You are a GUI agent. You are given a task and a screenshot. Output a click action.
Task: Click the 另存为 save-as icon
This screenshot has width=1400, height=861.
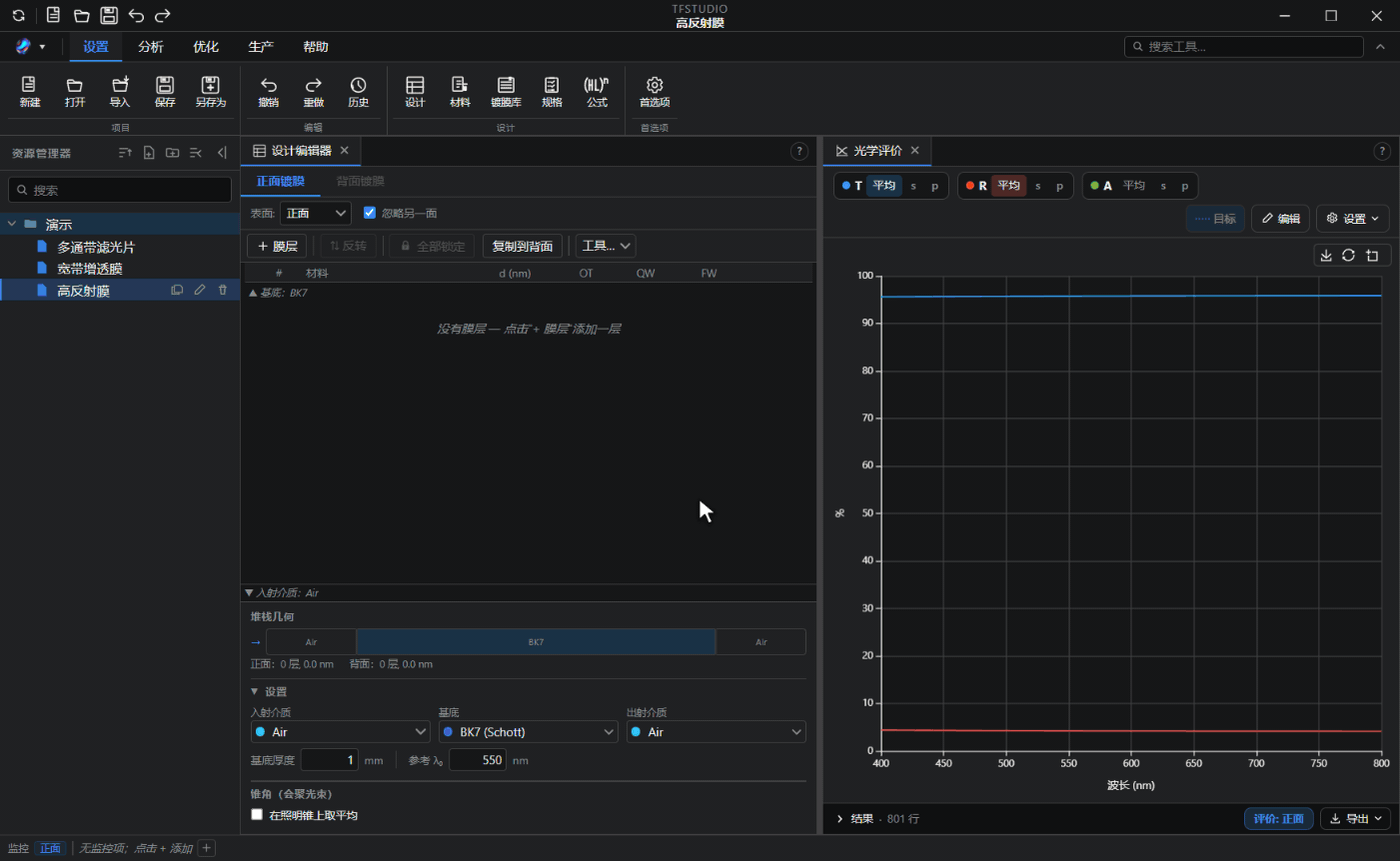(210, 92)
